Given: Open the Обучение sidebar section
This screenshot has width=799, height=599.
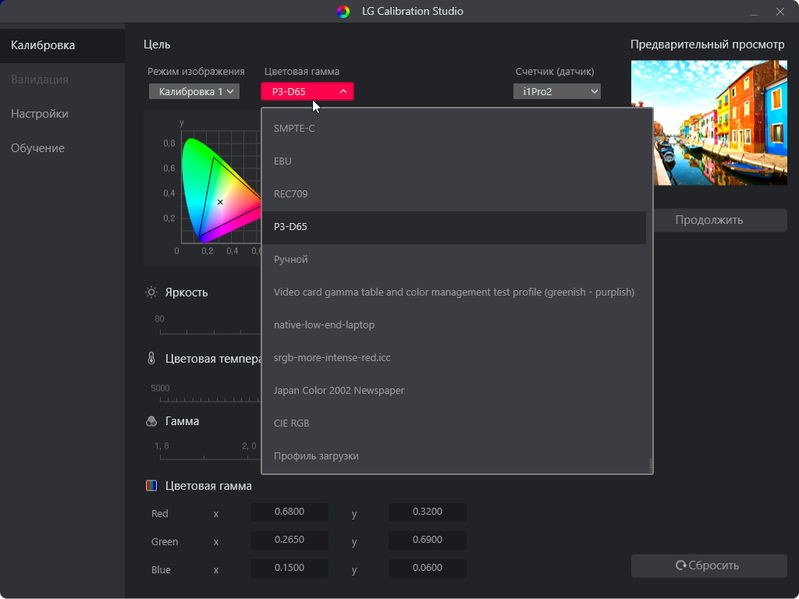Looking at the screenshot, I should tap(62, 148).
